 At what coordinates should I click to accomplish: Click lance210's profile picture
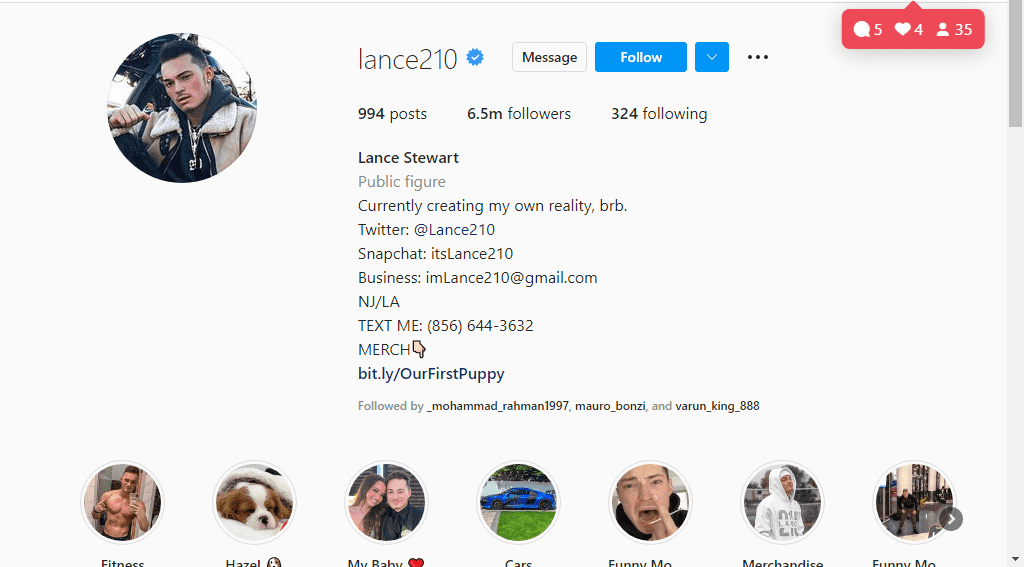point(182,108)
